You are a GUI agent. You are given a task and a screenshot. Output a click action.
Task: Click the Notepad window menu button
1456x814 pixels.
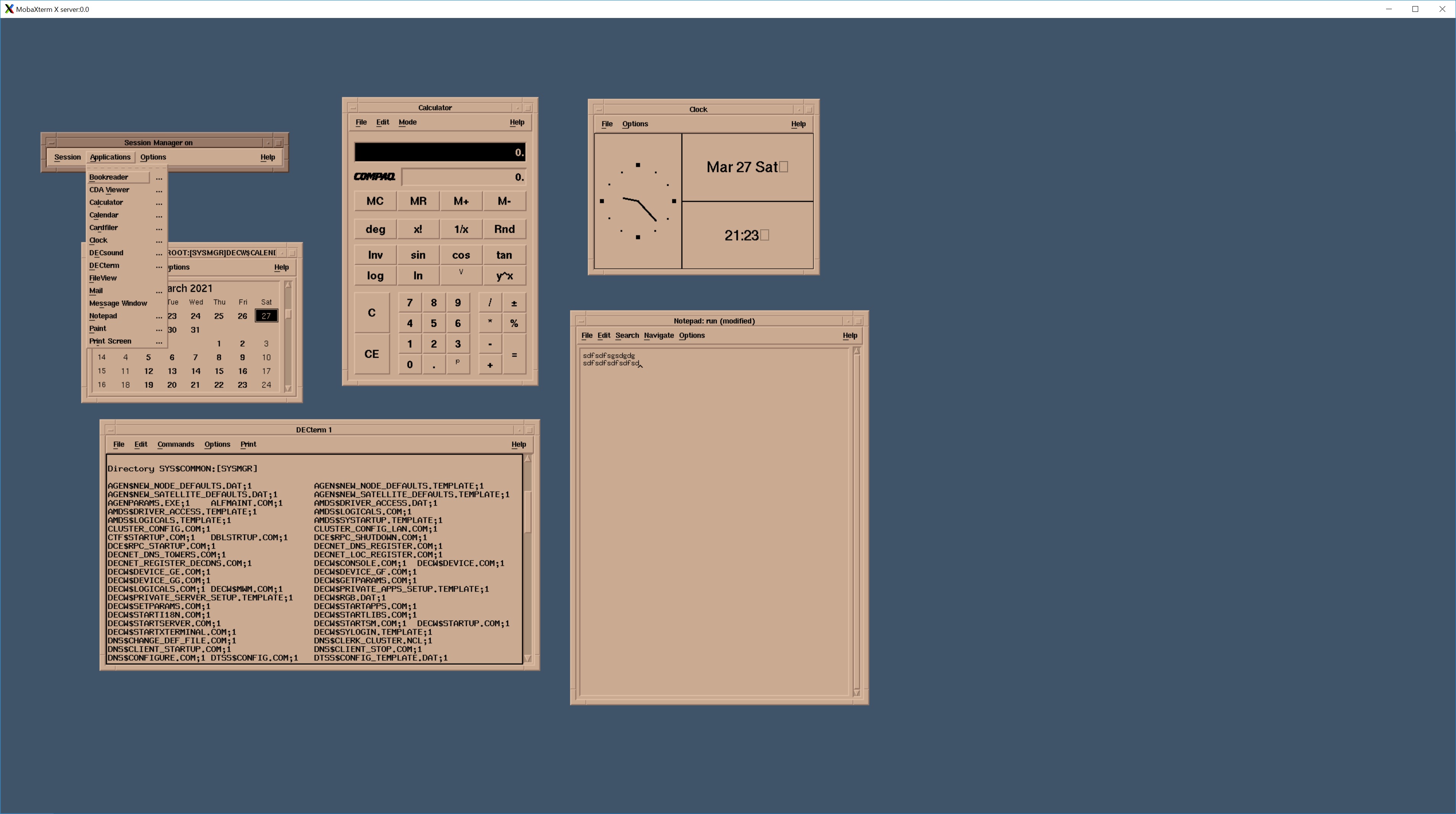580,321
